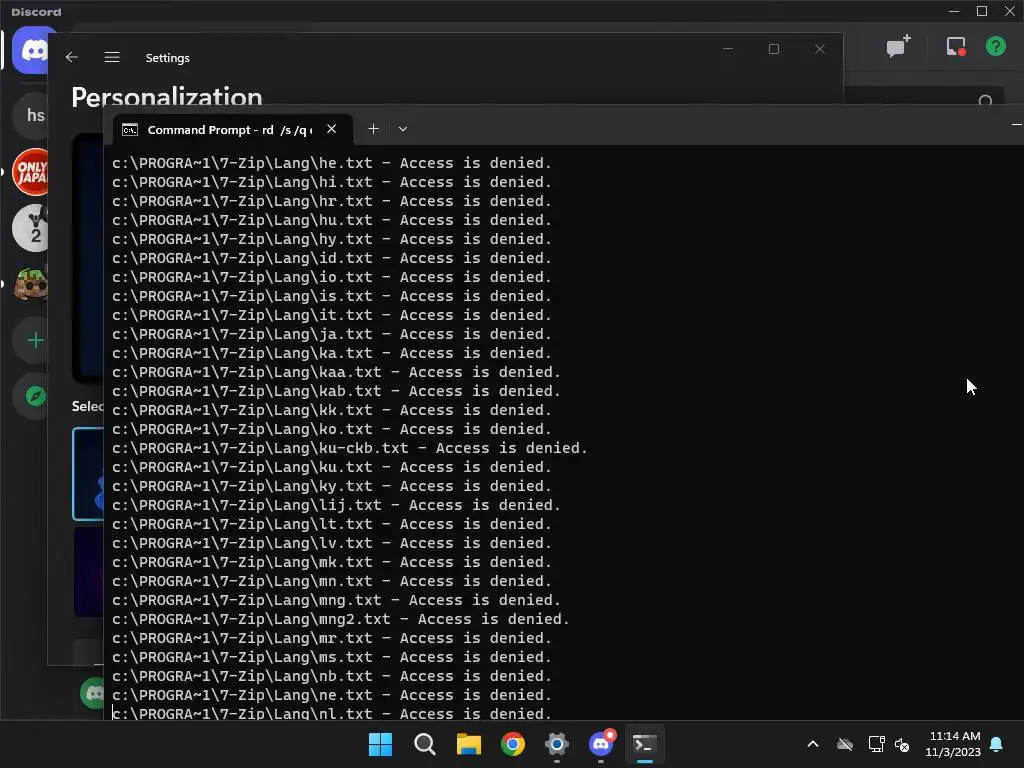The width and height of the screenshot is (1024, 768).
Task: Click the Personalization heading in Settings
Action: pyautogui.click(x=167, y=97)
